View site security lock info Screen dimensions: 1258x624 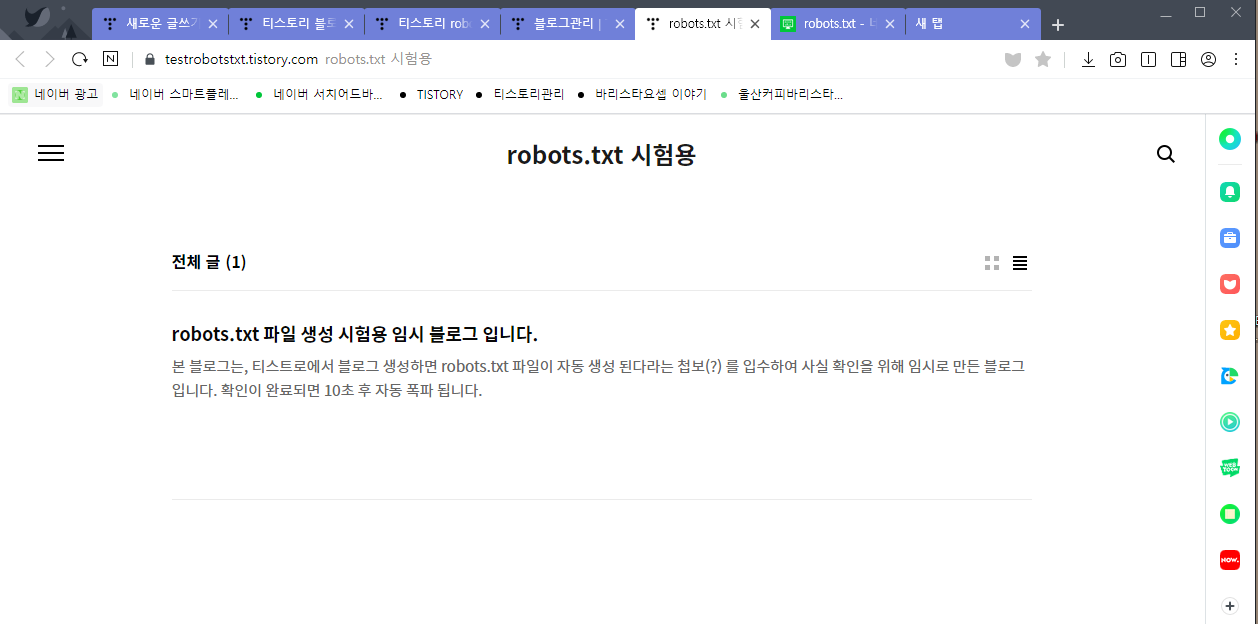pyautogui.click(x=150, y=59)
